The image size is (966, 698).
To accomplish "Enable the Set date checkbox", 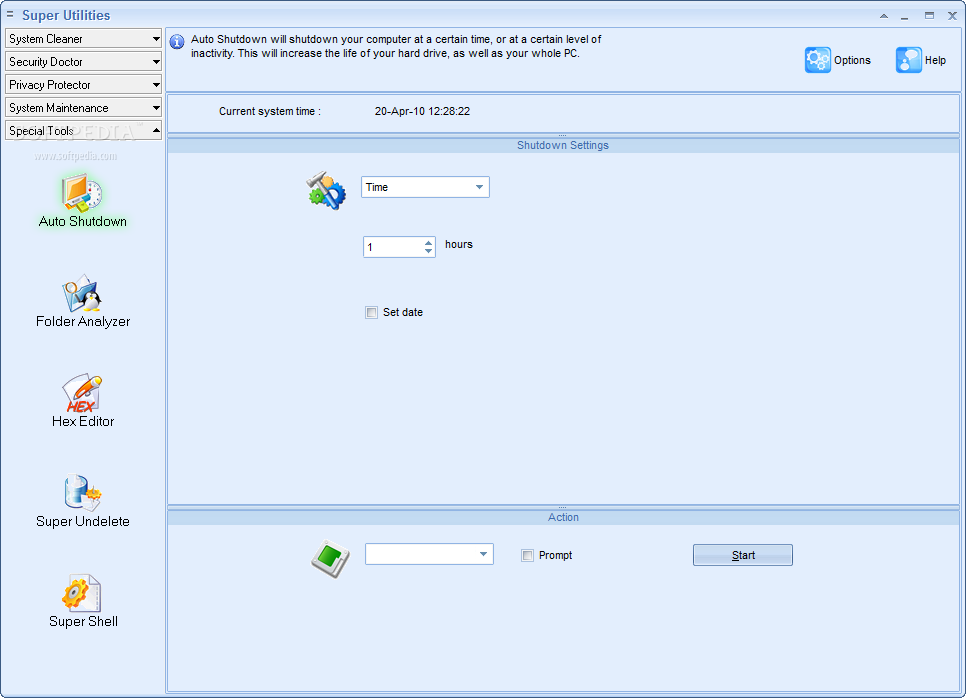I will [371, 312].
